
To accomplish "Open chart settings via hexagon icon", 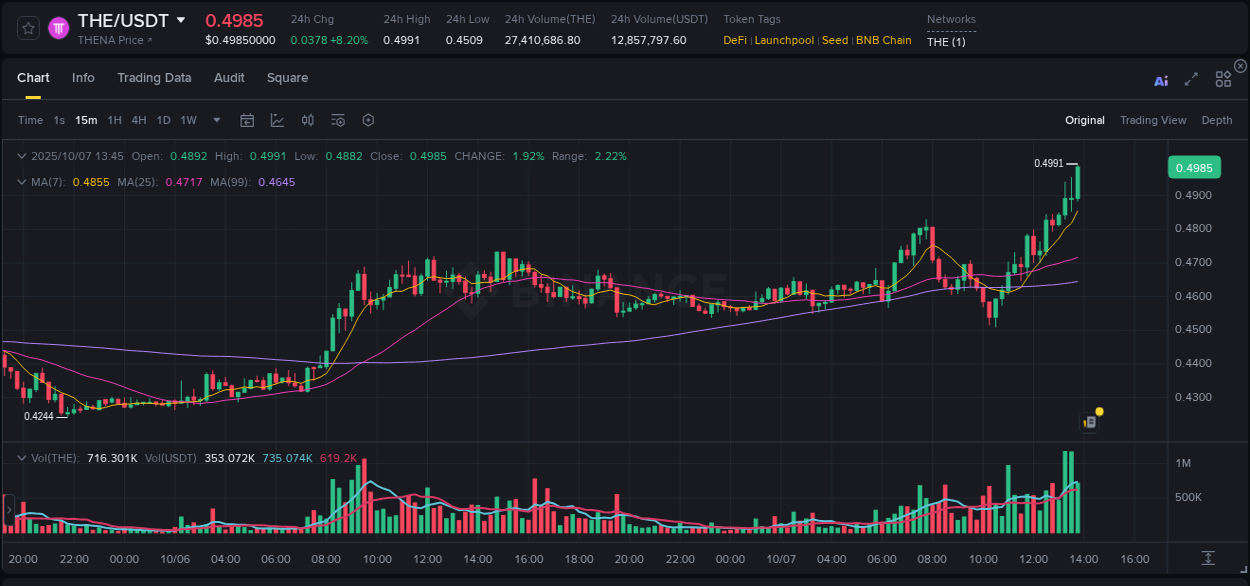I will (368, 120).
